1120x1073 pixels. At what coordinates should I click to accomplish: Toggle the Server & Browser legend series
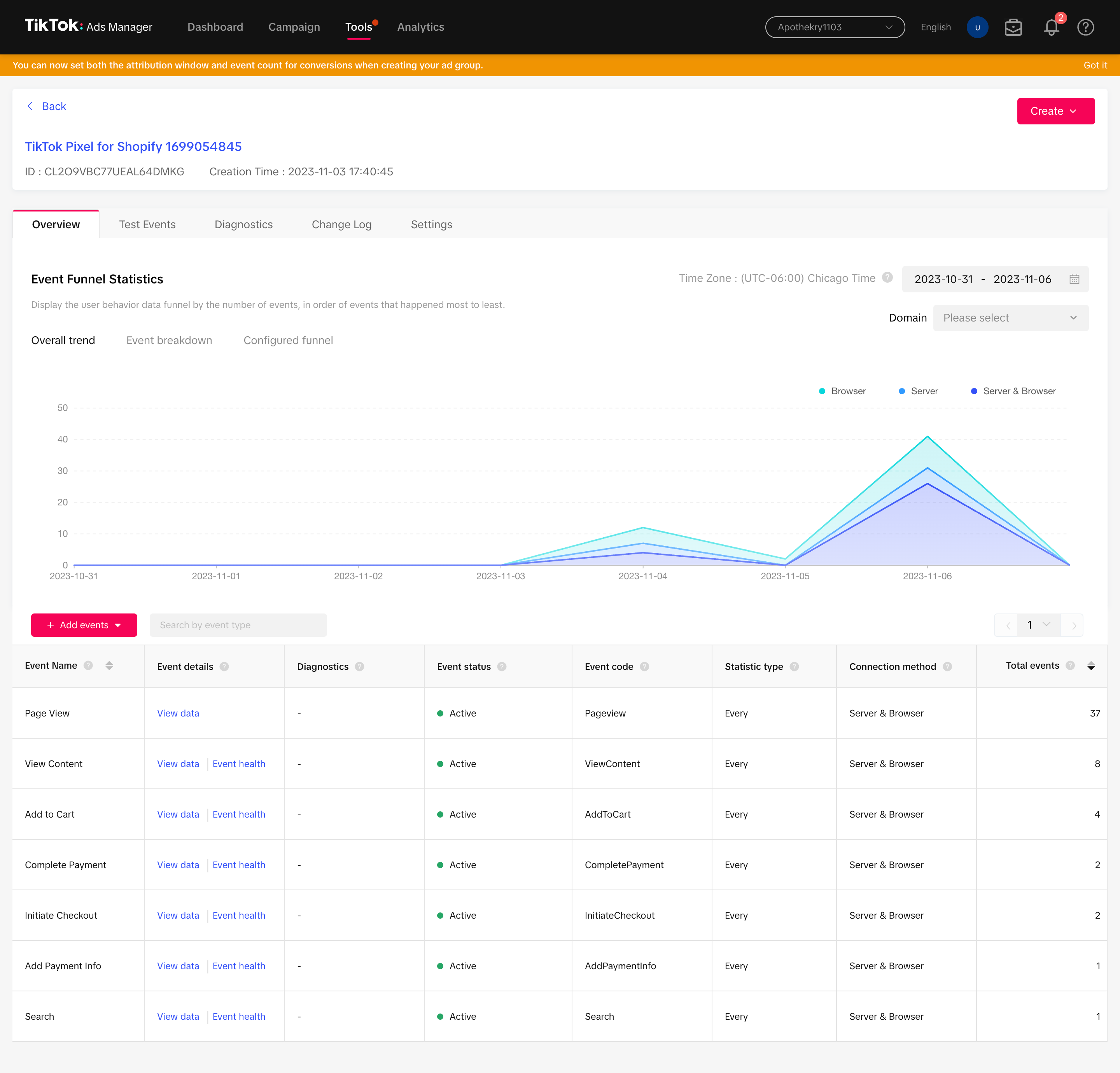pos(1013,391)
